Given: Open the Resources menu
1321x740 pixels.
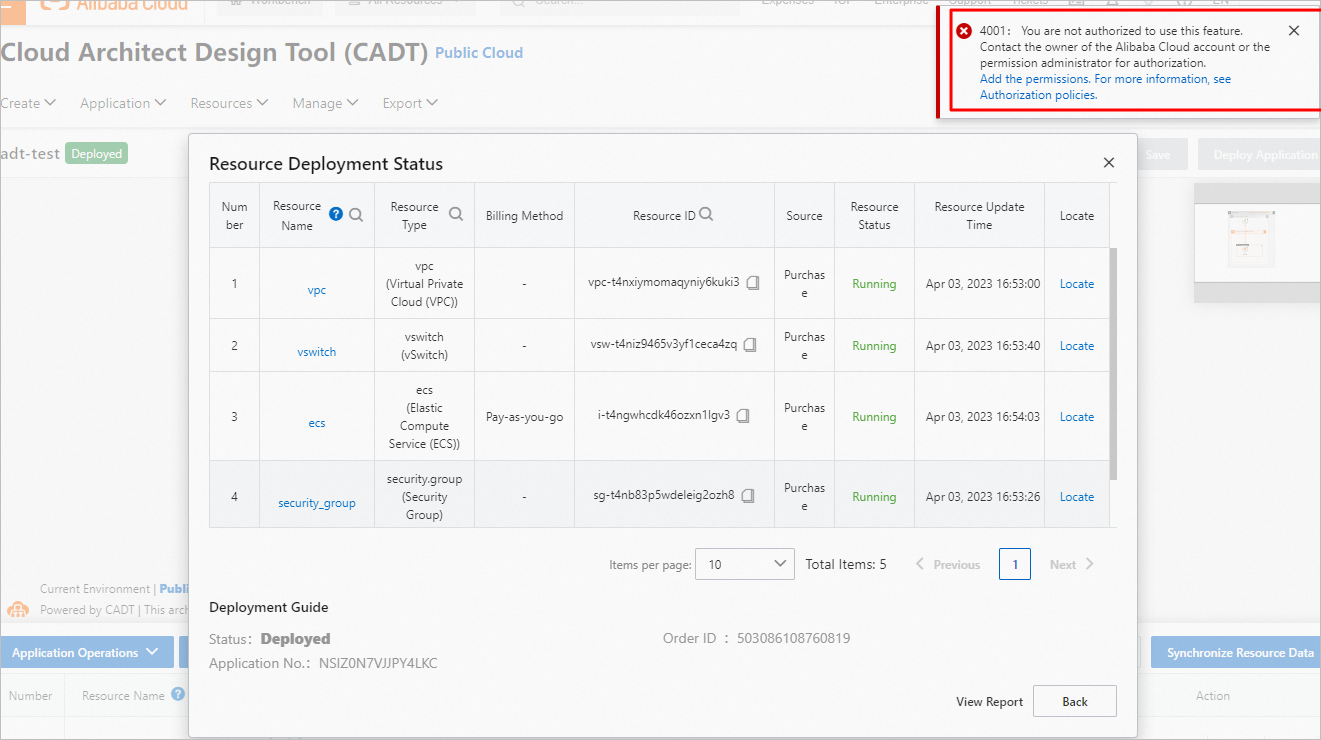Looking at the screenshot, I should (x=229, y=103).
